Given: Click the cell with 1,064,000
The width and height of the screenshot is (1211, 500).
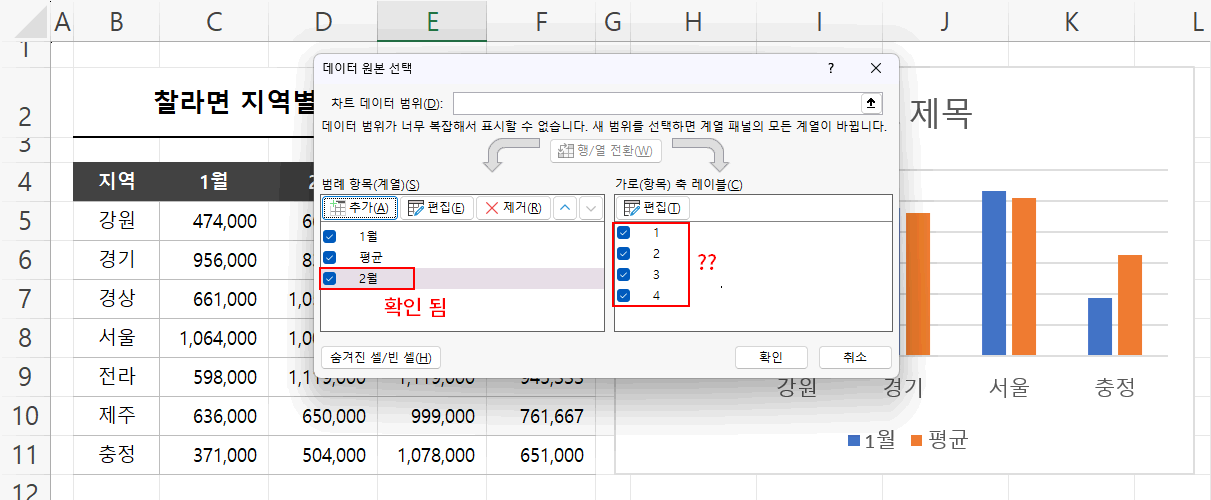Looking at the screenshot, I should coord(215,338).
